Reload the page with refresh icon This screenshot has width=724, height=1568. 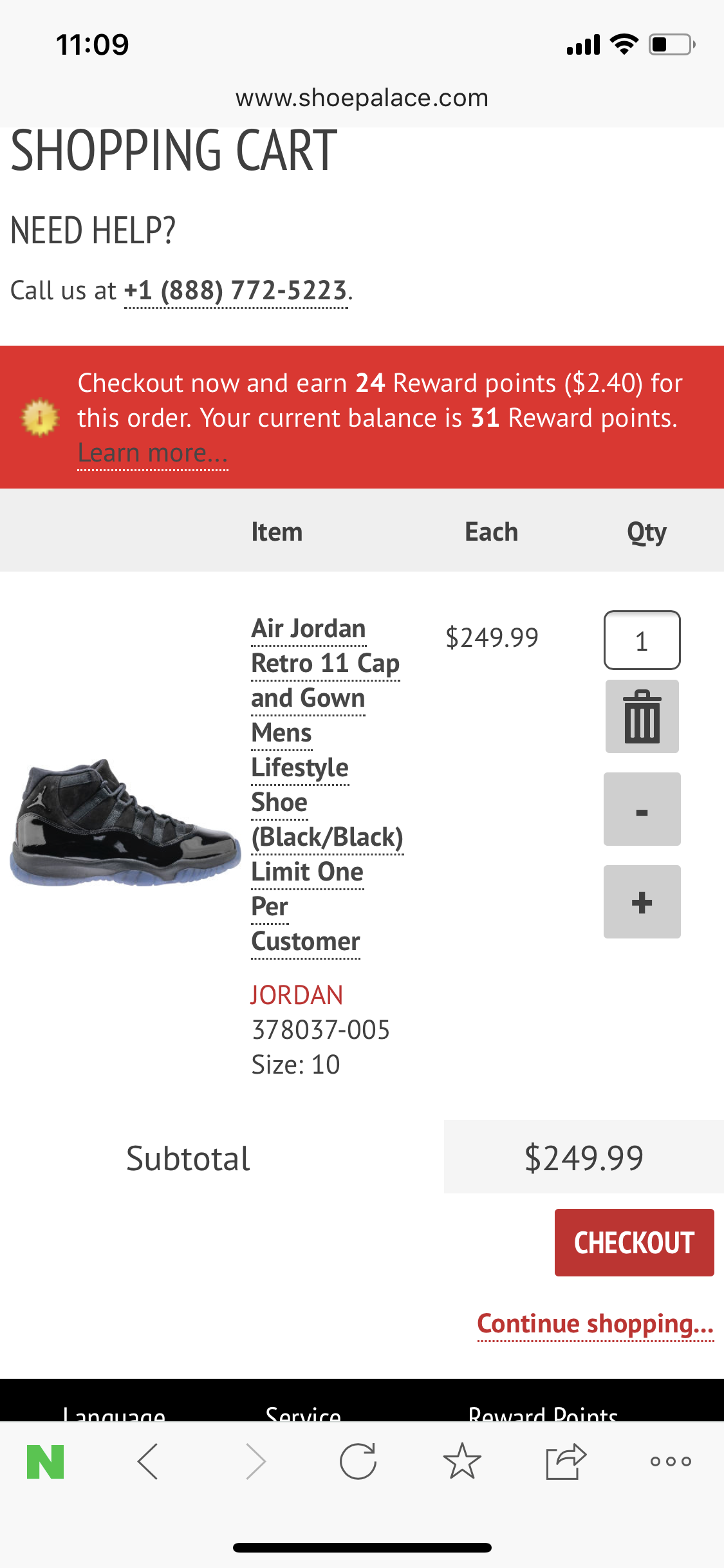(x=358, y=1462)
